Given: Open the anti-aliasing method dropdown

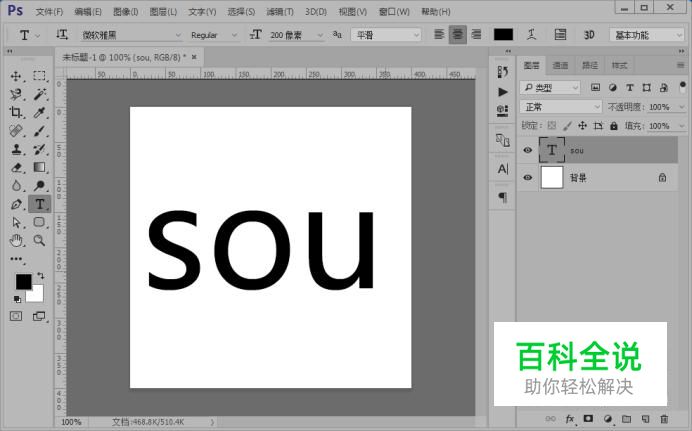Looking at the screenshot, I should click(386, 35).
